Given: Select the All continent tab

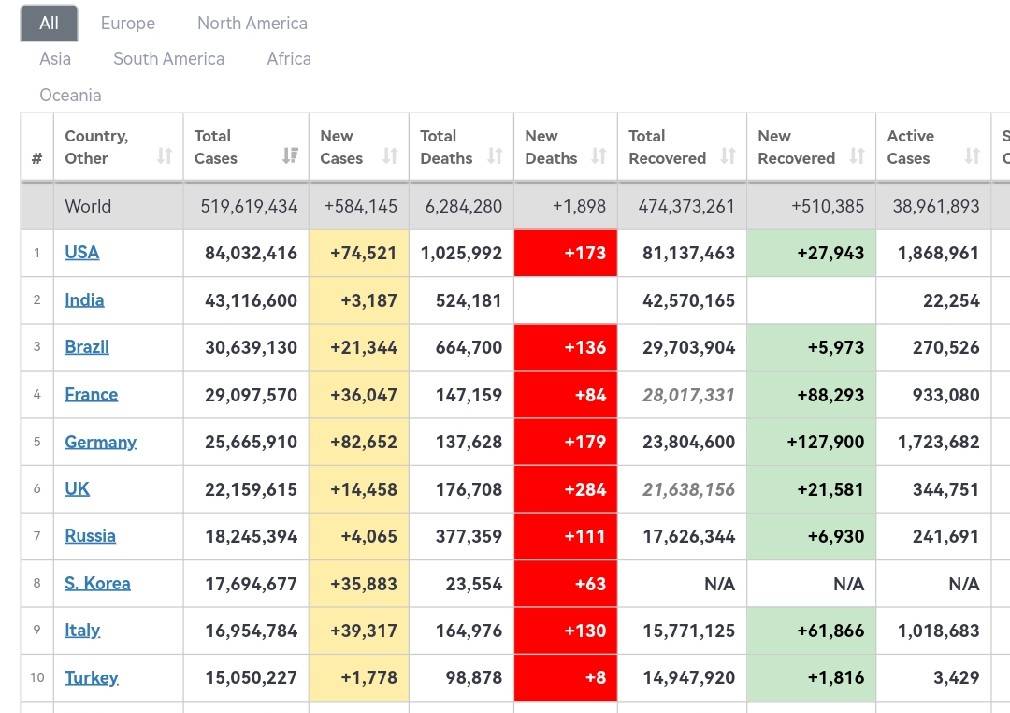Looking at the screenshot, I should click(49, 23).
